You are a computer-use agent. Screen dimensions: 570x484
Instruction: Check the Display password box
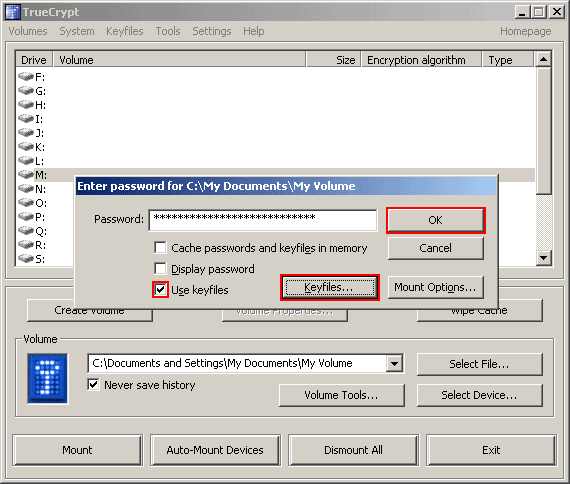coord(160,269)
